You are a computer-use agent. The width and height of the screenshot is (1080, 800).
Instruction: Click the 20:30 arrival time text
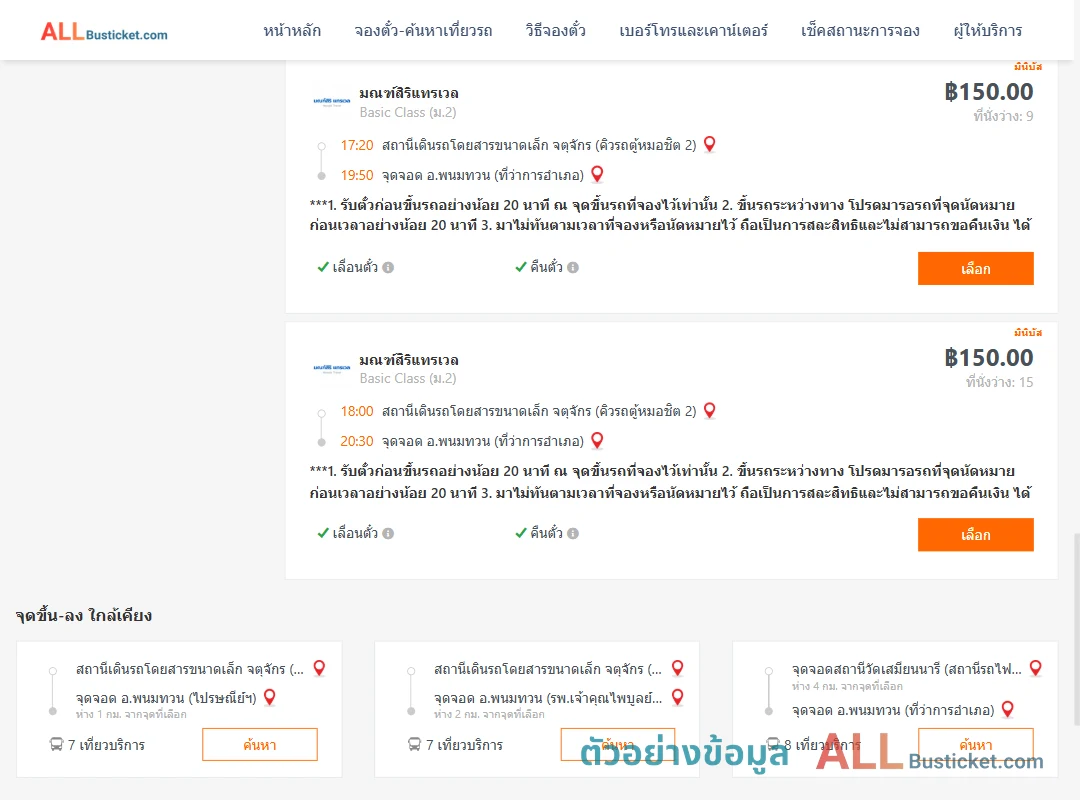click(357, 441)
